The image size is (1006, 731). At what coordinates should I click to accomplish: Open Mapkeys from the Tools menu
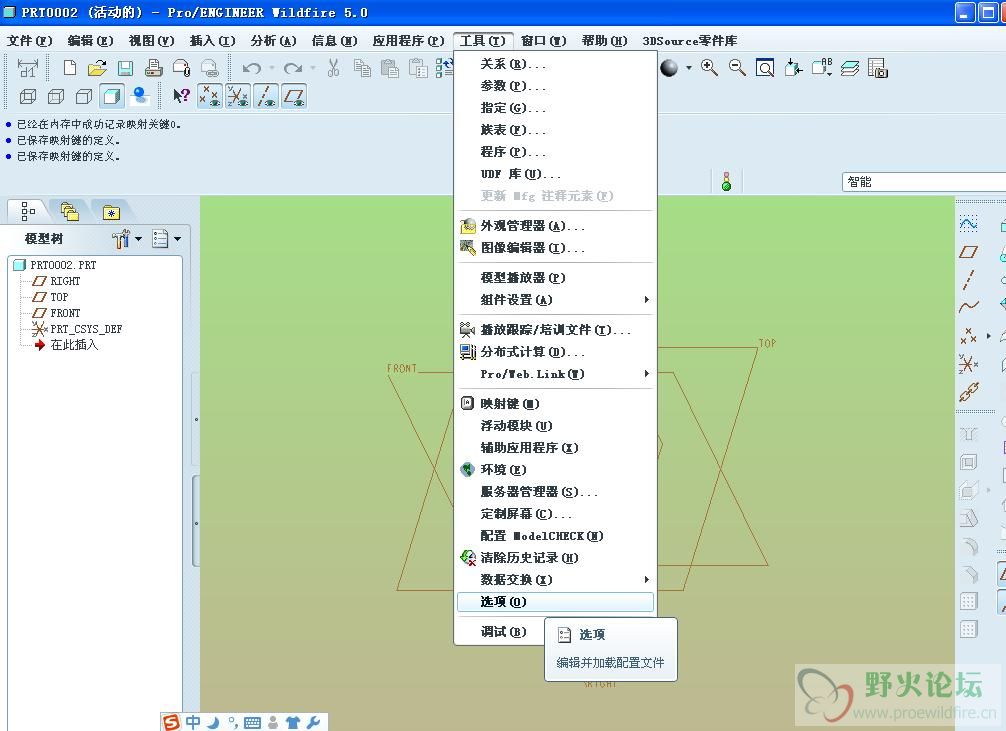coord(556,404)
